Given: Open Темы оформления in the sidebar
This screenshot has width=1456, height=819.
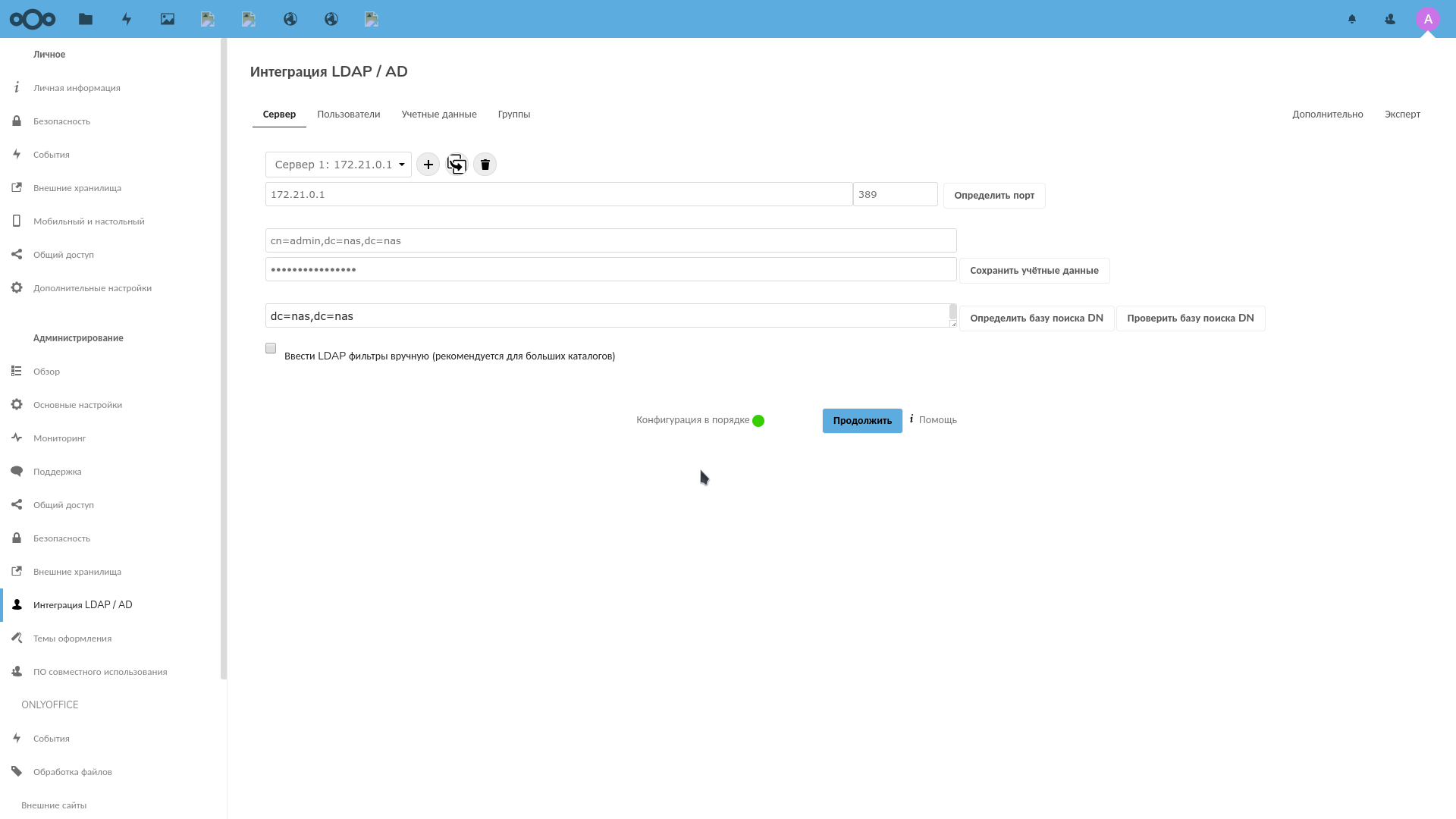Looking at the screenshot, I should (x=72, y=639).
